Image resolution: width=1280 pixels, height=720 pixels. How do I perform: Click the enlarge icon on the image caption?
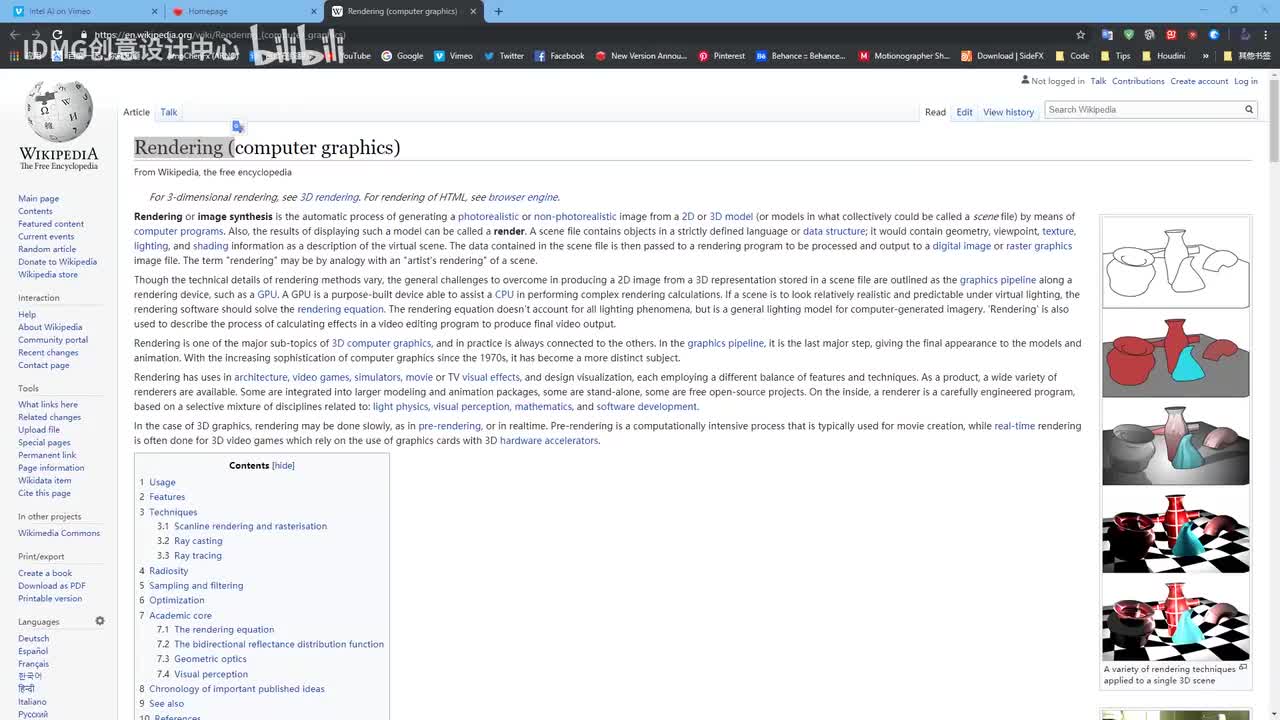point(1243,667)
